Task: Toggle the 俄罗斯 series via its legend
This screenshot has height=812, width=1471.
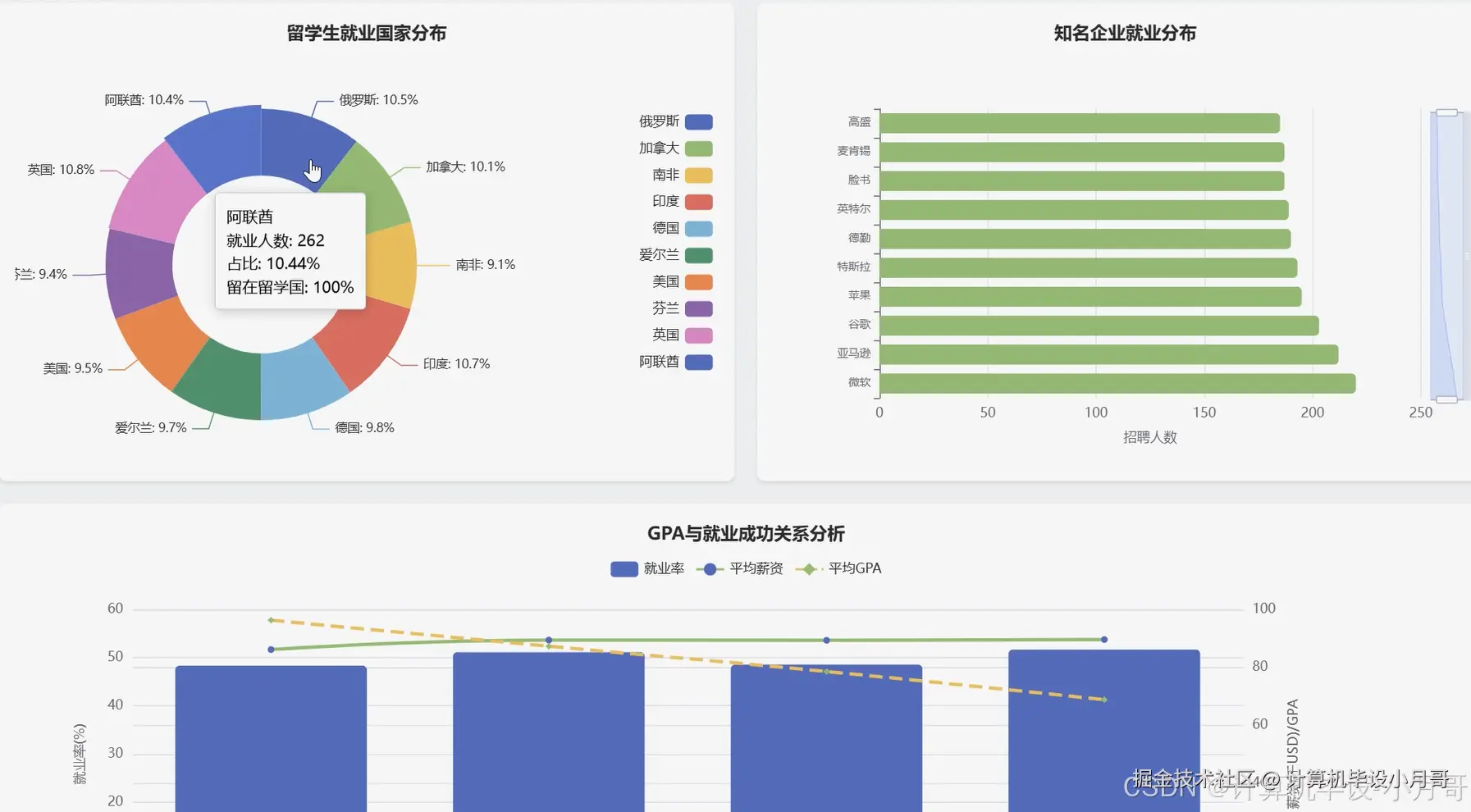Action: (699, 121)
